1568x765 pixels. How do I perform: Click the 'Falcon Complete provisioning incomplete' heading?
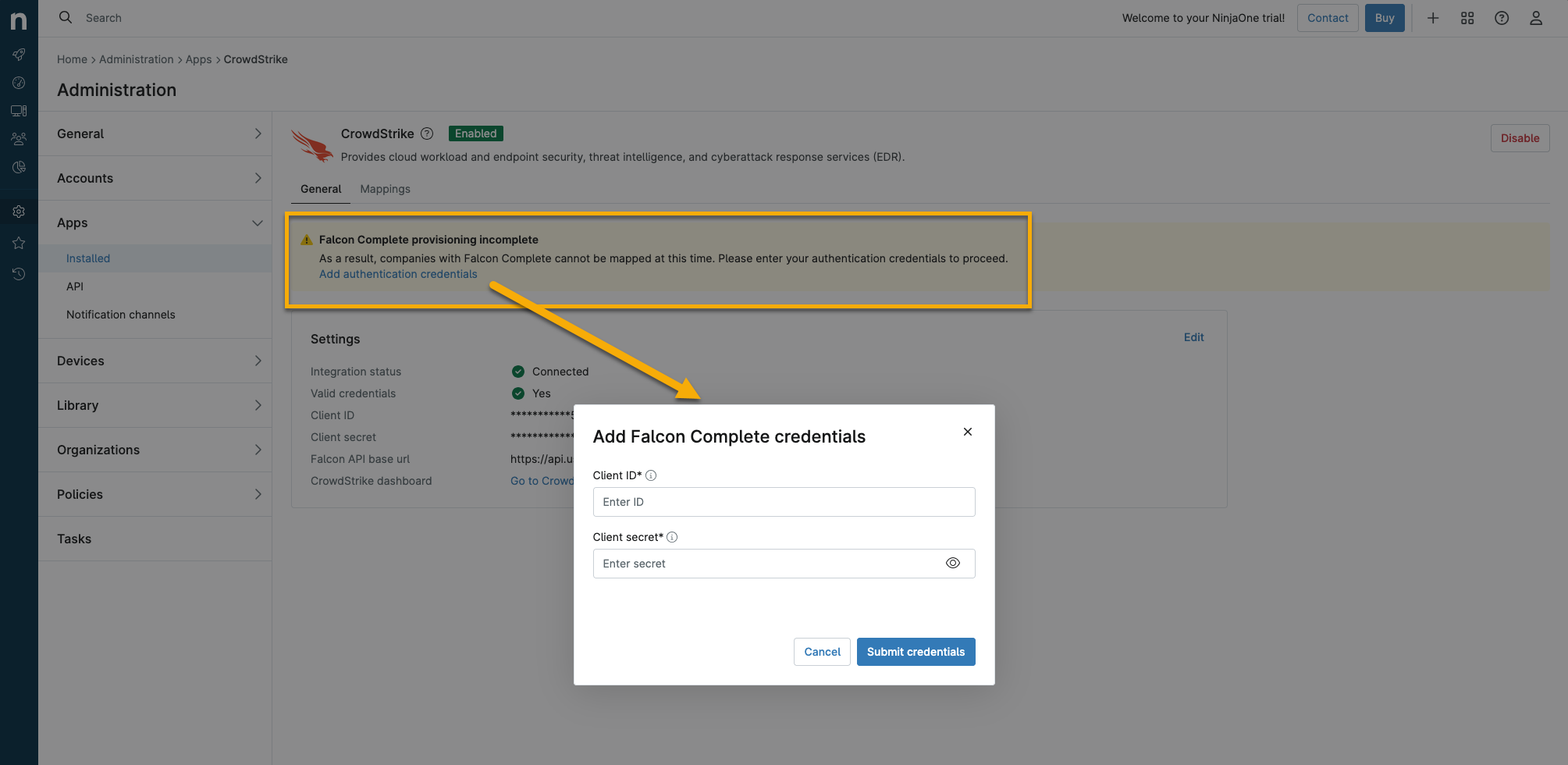point(428,240)
